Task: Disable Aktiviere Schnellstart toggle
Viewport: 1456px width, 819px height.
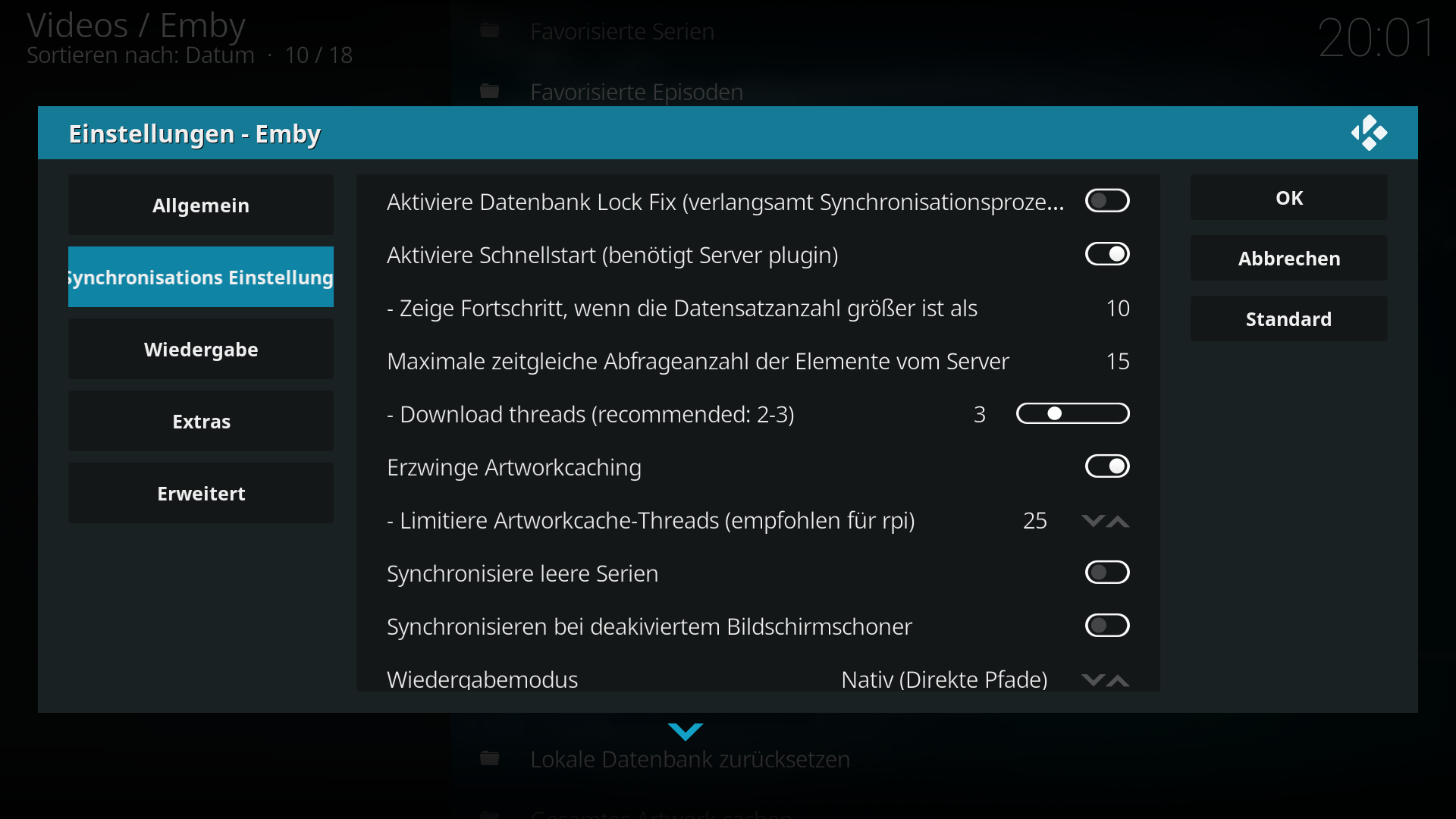Action: tap(1107, 254)
